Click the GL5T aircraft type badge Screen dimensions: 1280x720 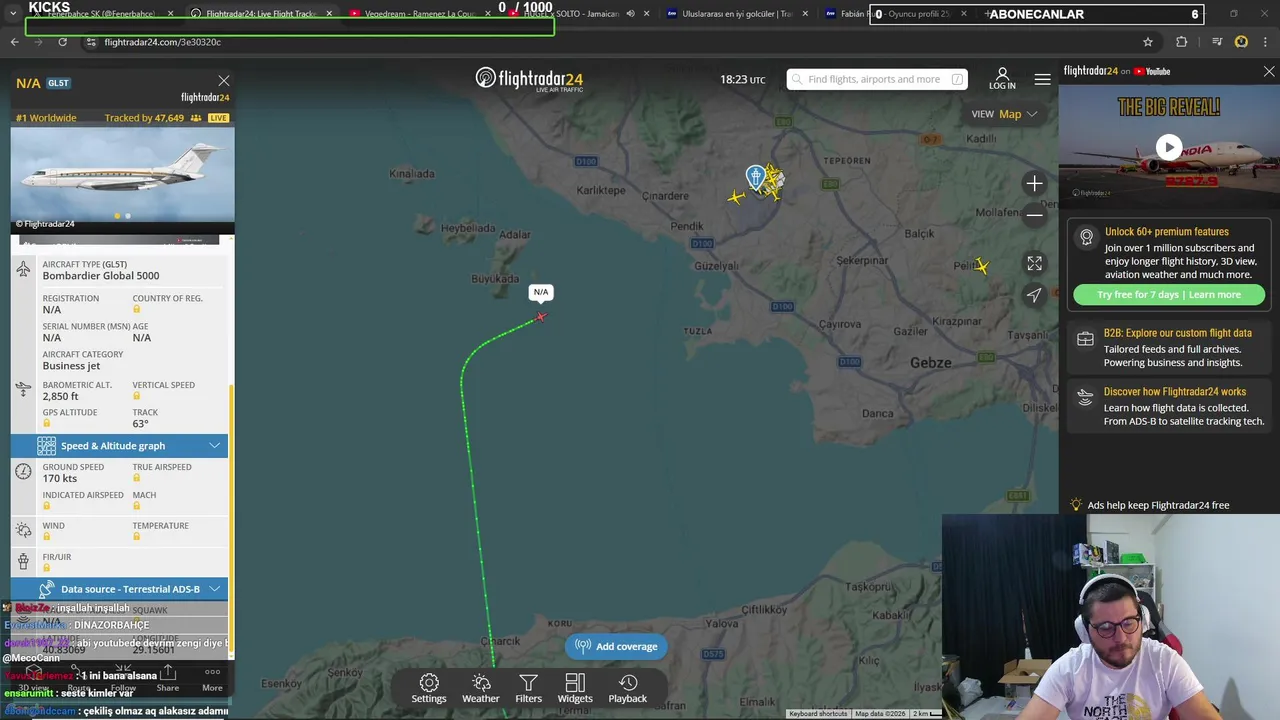pyautogui.click(x=58, y=83)
